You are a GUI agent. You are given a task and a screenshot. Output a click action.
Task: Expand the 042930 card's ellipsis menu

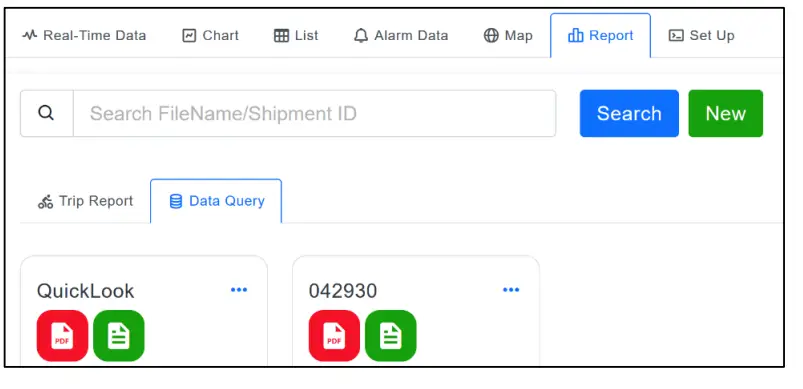pos(511,290)
